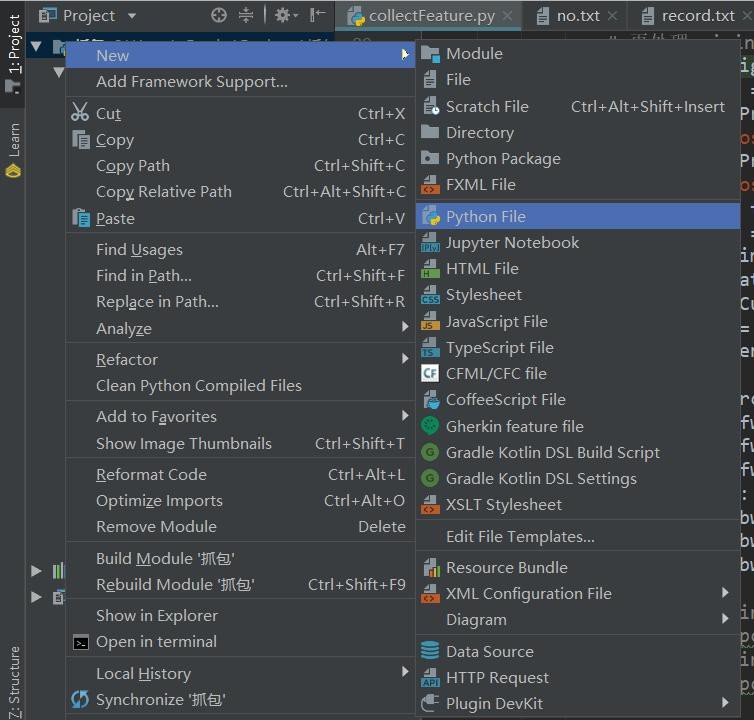This screenshot has width=754, height=720.
Task: Select Show in Explorer menu item
Action: pos(240,616)
